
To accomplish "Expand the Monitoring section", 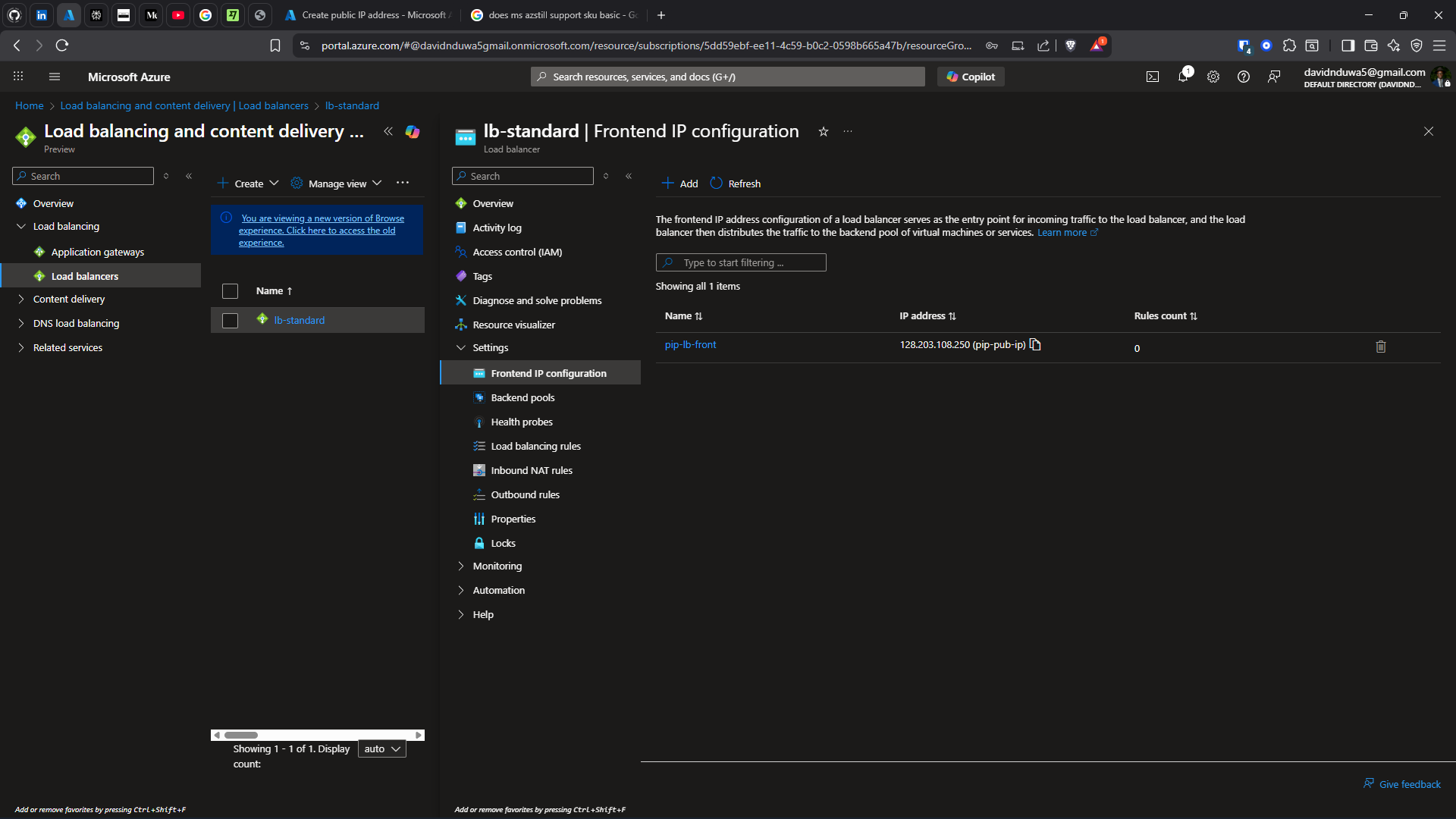I will (x=461, y=566).
